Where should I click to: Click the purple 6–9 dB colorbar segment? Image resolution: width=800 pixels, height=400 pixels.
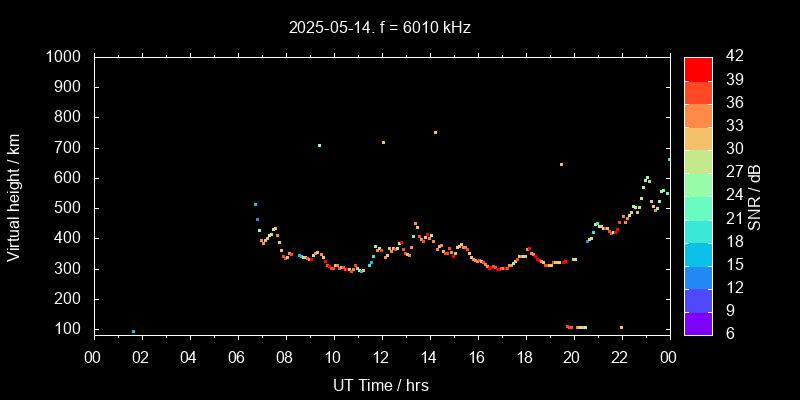click(x=698, y=323)
